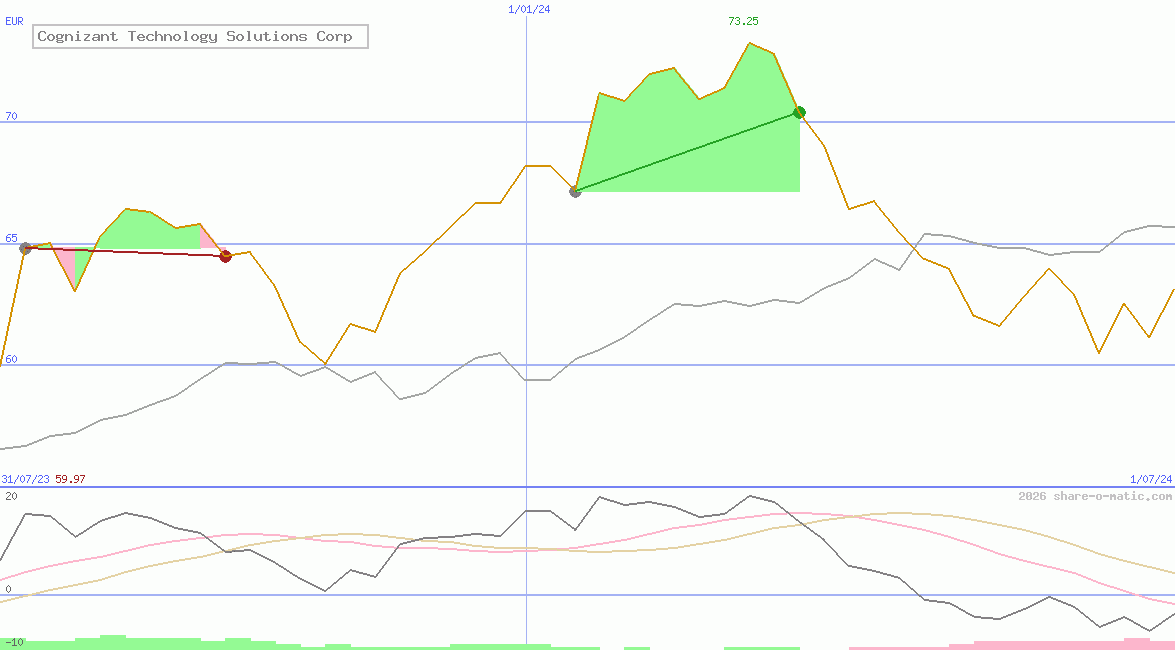This screenshot has height=650, width=1175.
Task: Click the 70 price axis label
Action: pos(11,116)
